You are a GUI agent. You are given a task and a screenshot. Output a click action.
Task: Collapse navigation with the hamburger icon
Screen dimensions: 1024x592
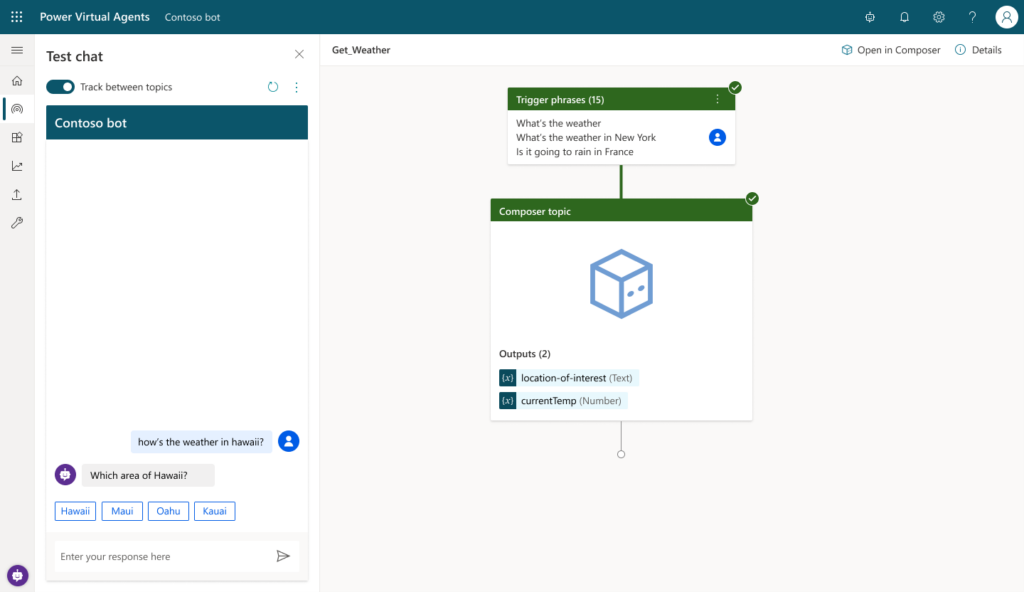(16, 49)
